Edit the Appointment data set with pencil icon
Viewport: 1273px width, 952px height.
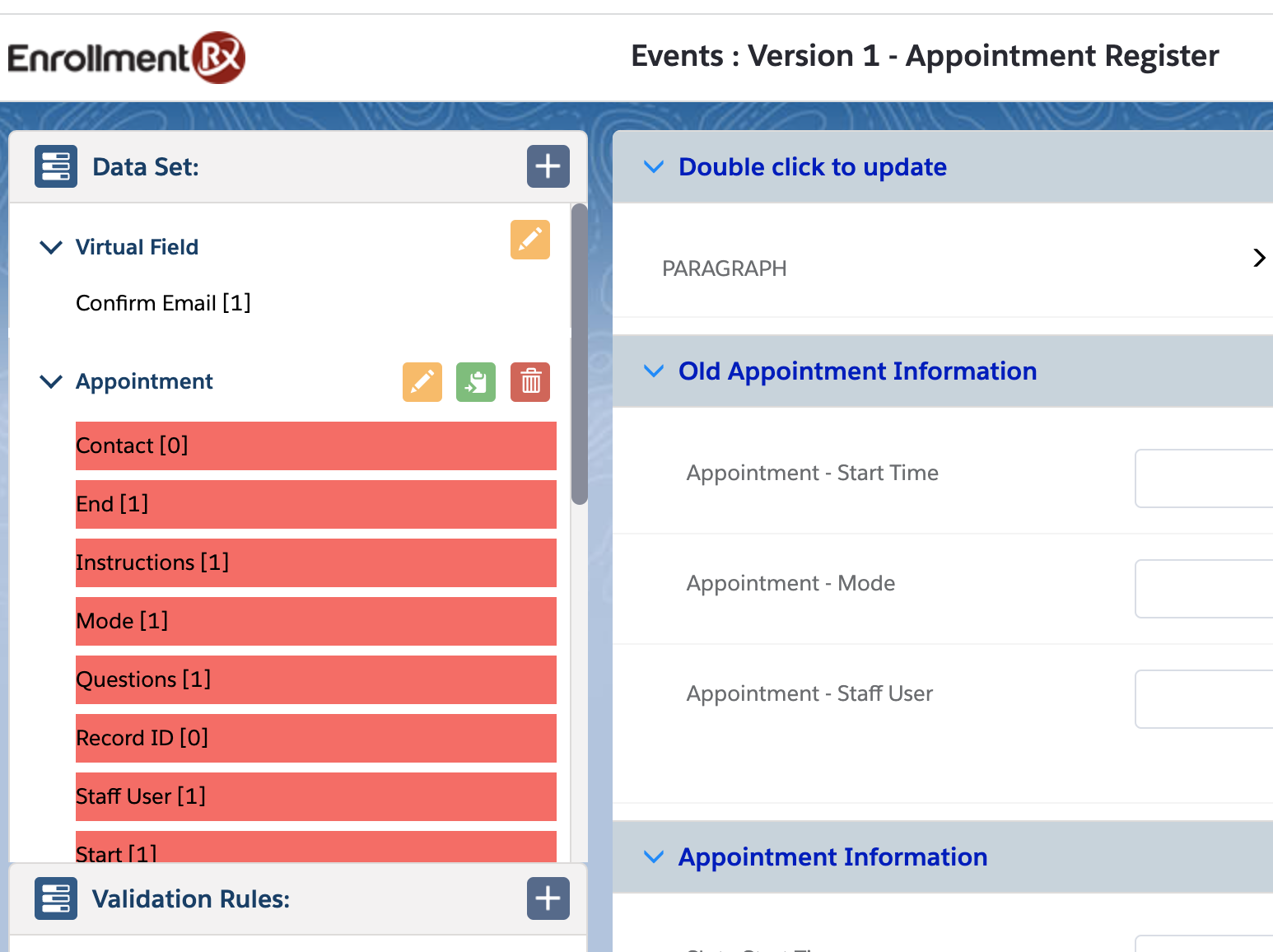click(x=422, y=382)
